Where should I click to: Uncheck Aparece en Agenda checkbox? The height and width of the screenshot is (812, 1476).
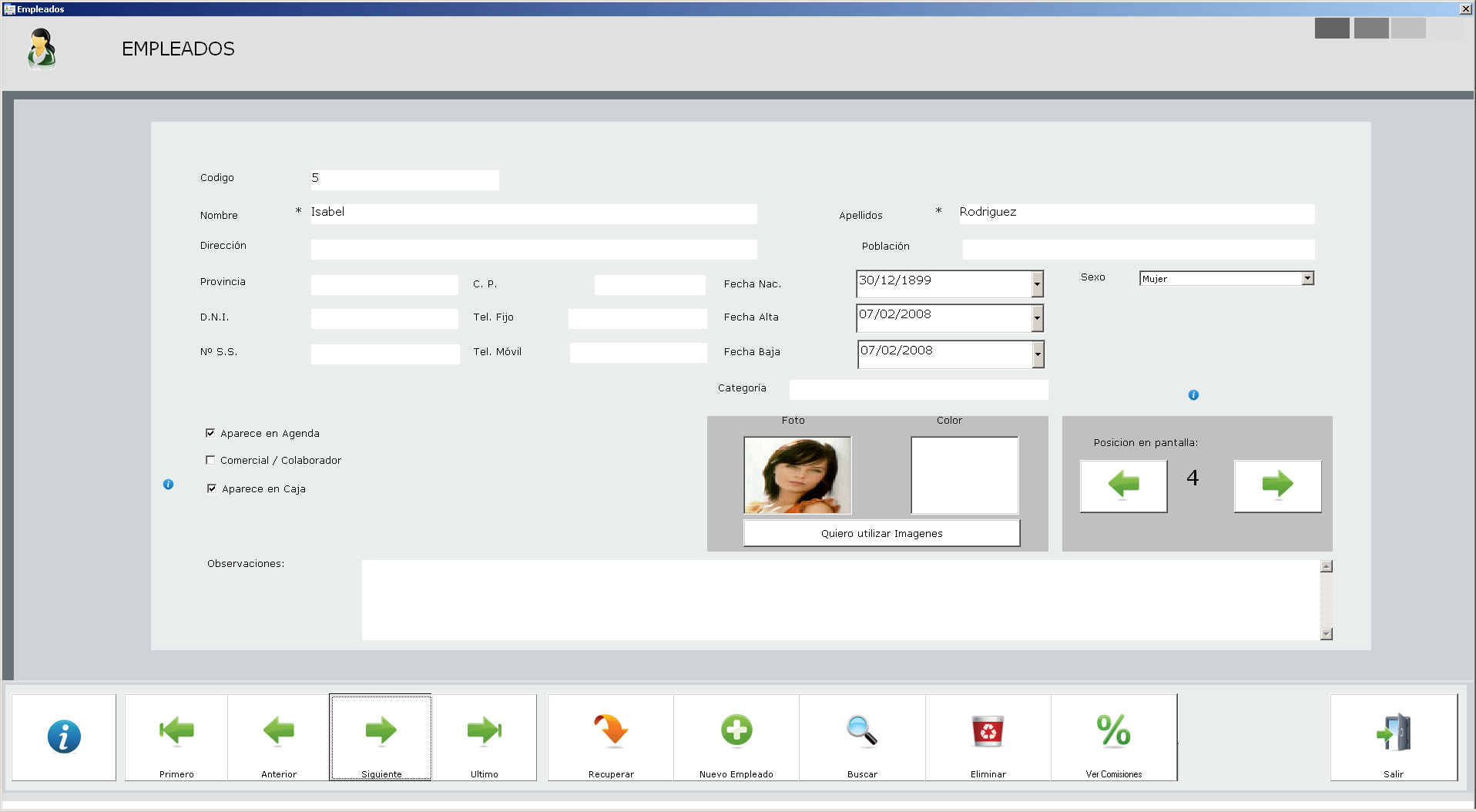210,433
